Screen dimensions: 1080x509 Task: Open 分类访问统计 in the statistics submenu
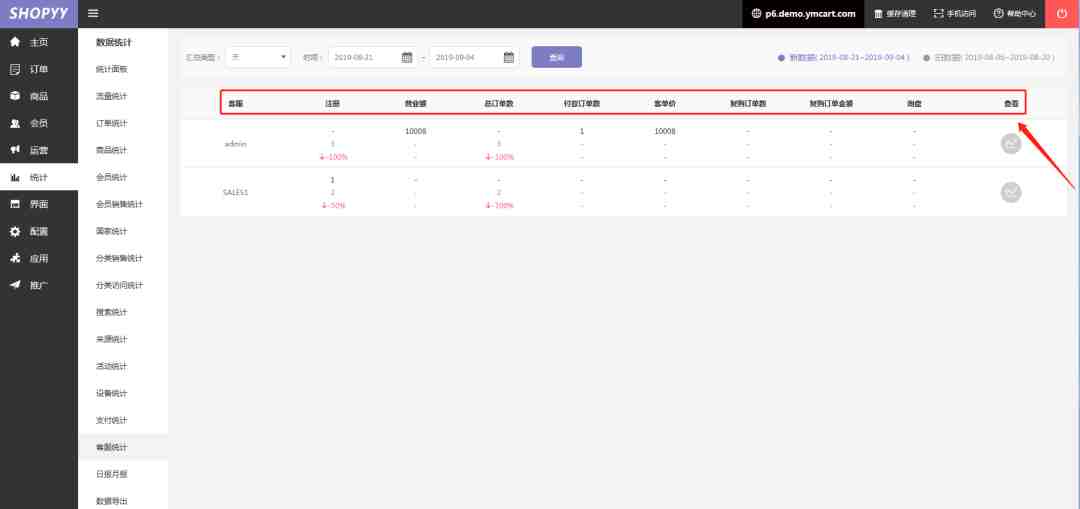point(119,285)
